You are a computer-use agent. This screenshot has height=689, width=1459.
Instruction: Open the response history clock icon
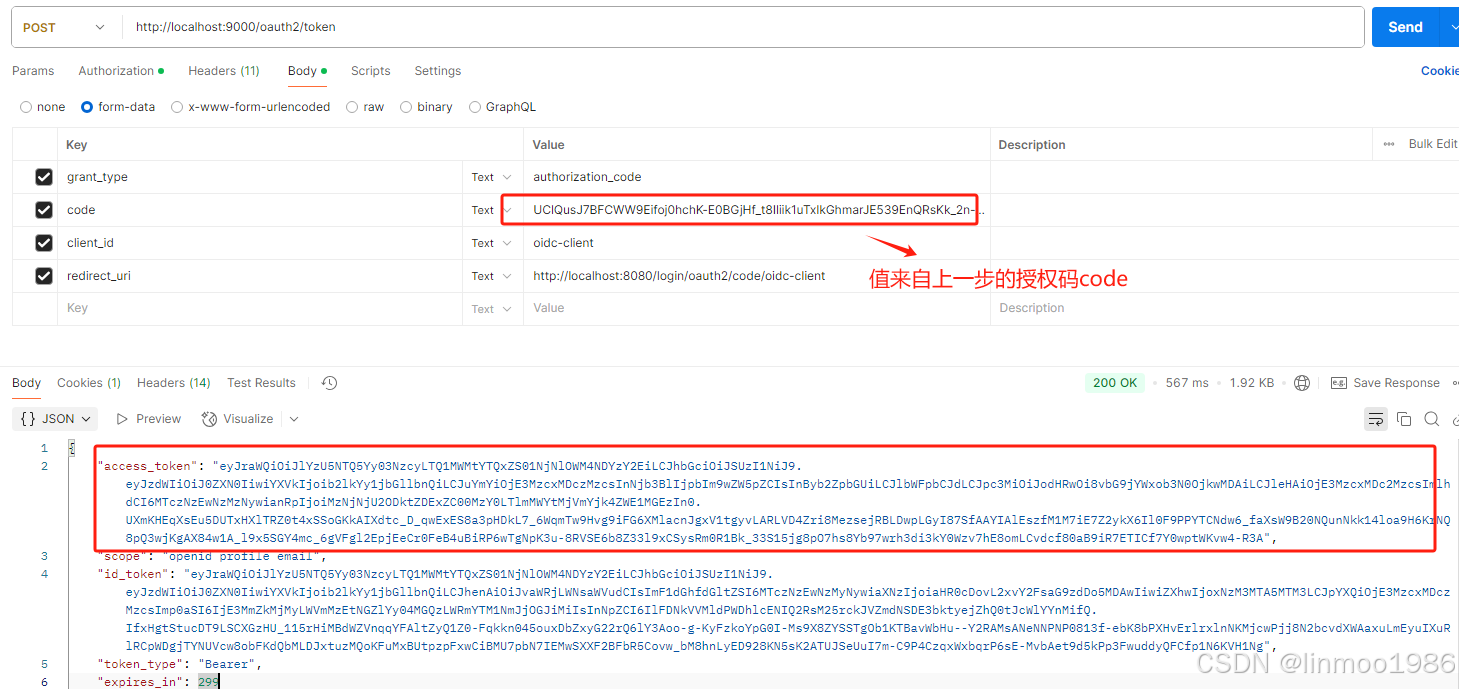pos(329,383)
